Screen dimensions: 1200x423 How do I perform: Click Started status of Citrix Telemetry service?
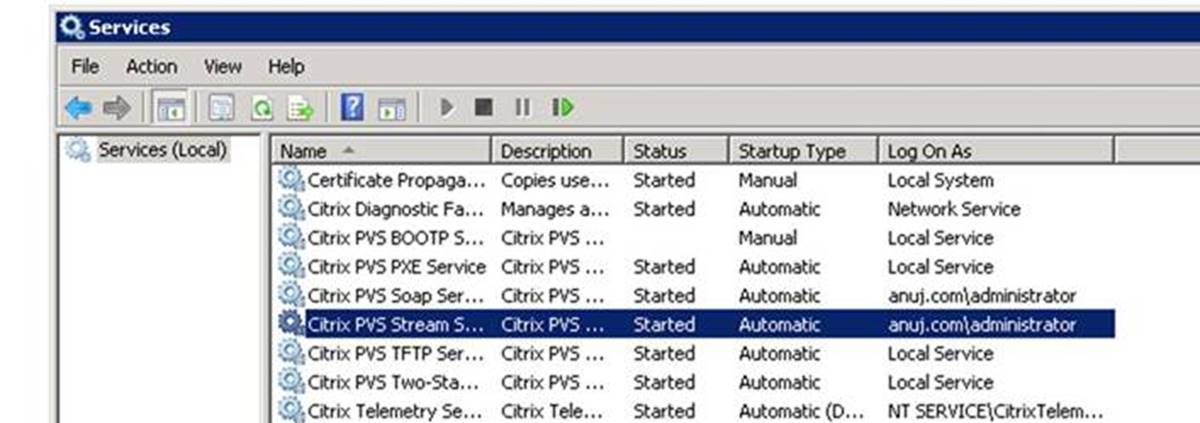(x=664, y=411)
